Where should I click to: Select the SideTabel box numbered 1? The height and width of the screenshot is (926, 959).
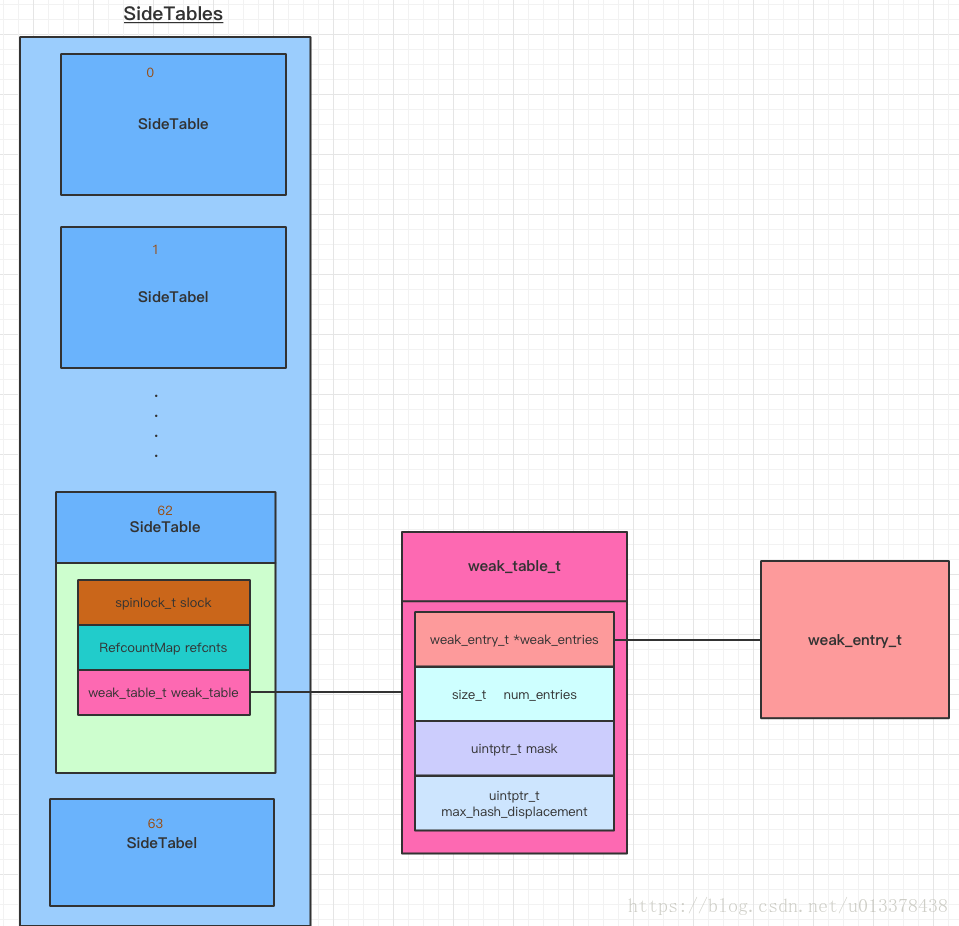pyautogui.click(x=173, y=297)
